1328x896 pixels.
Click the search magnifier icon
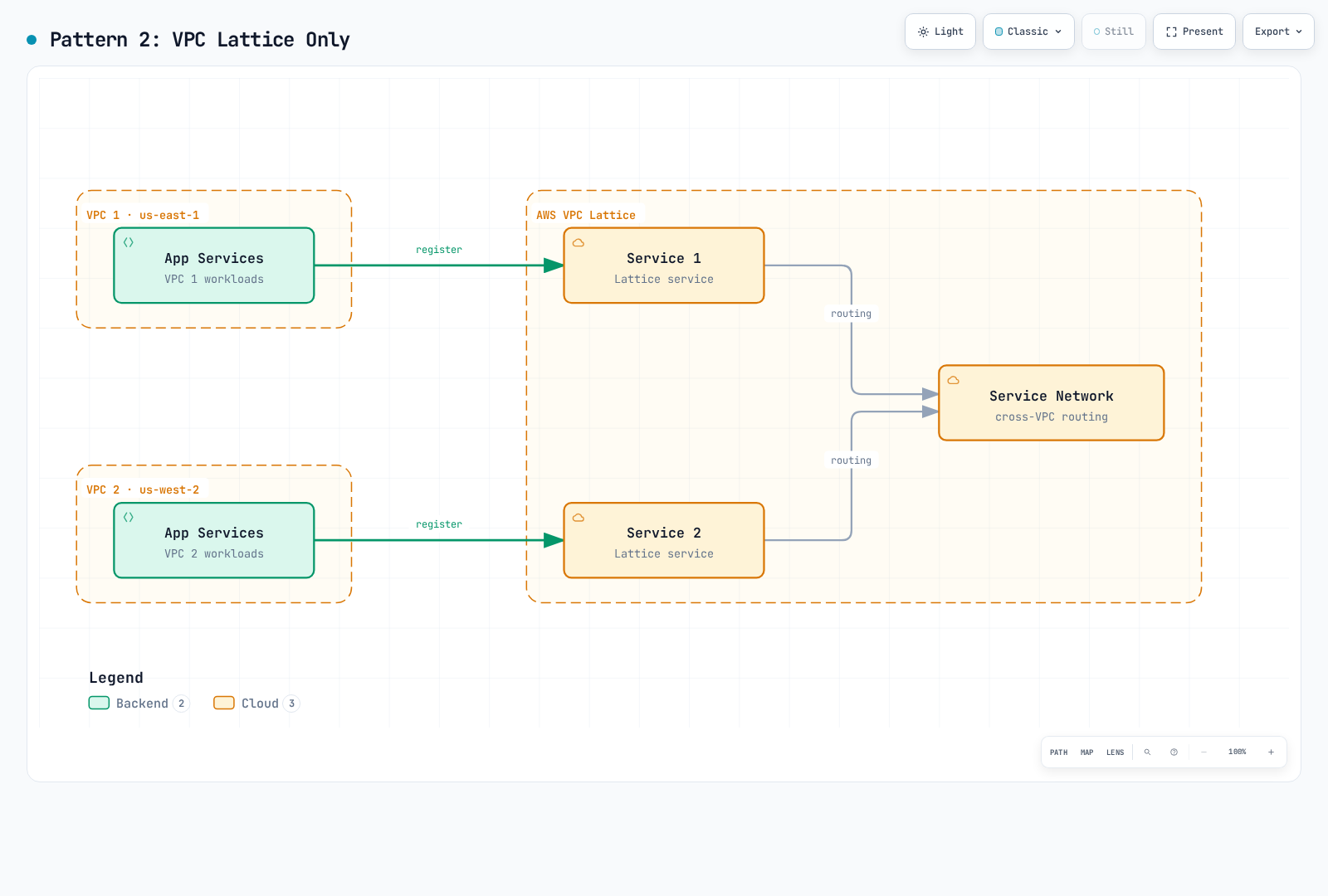[1147, 752]
